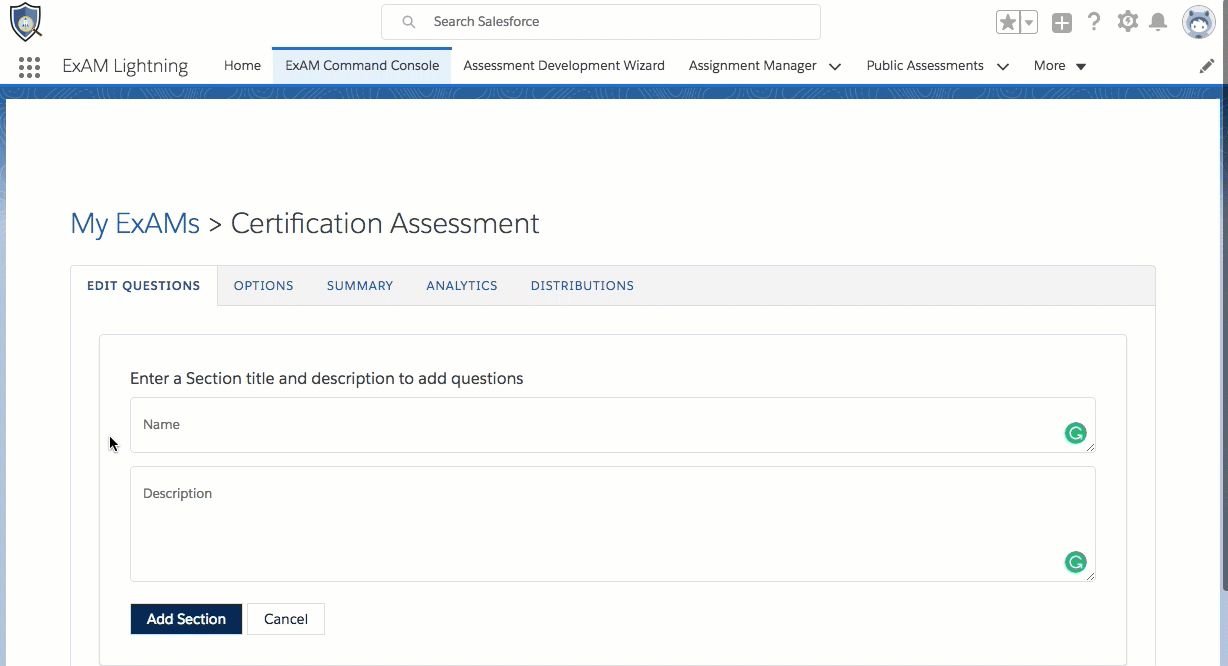Open the Assessment Development Wizard tab
Screen dimensions: 1228x666
pyautogui.click(x=564, y=66)
